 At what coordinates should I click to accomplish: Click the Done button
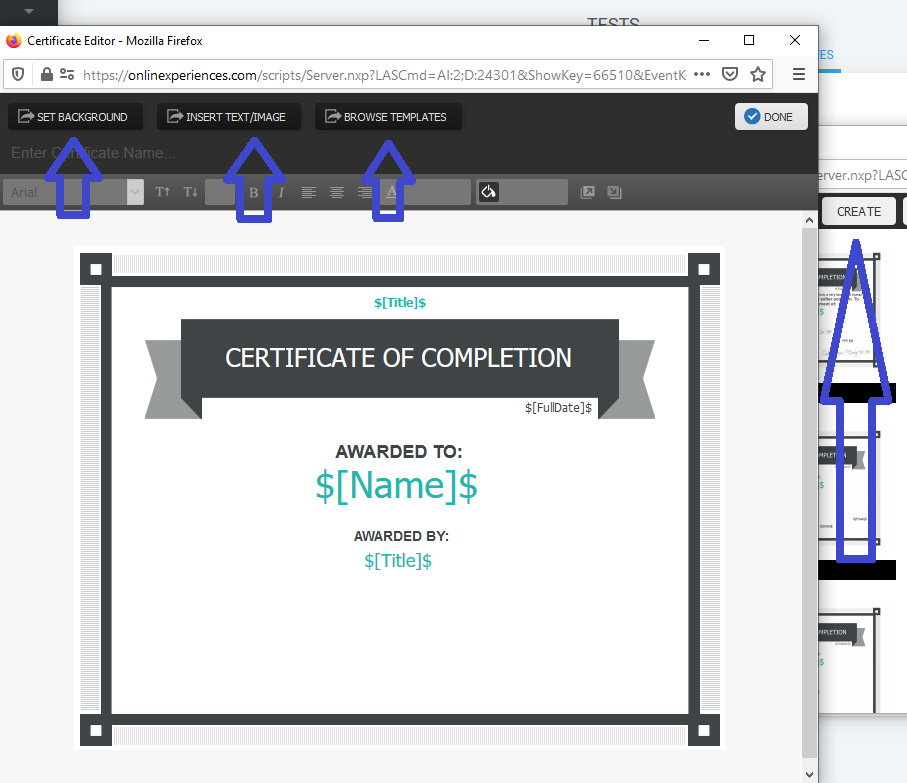771,117
